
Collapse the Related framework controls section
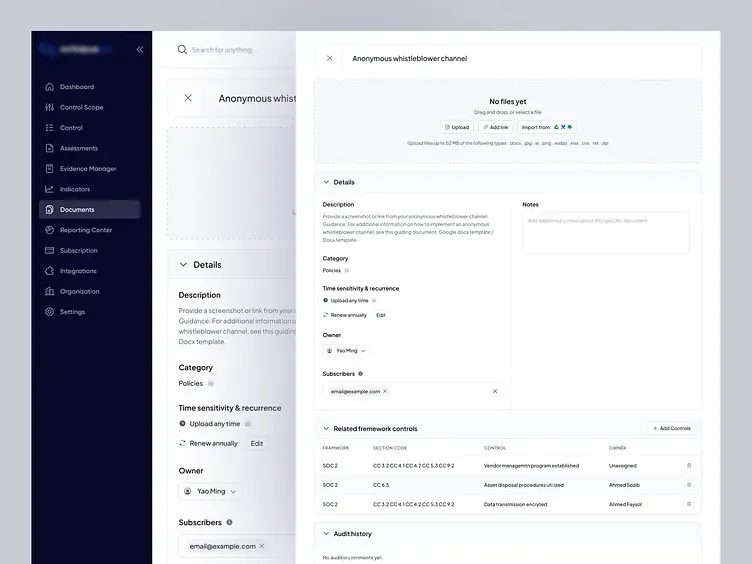tap(326, 428)
